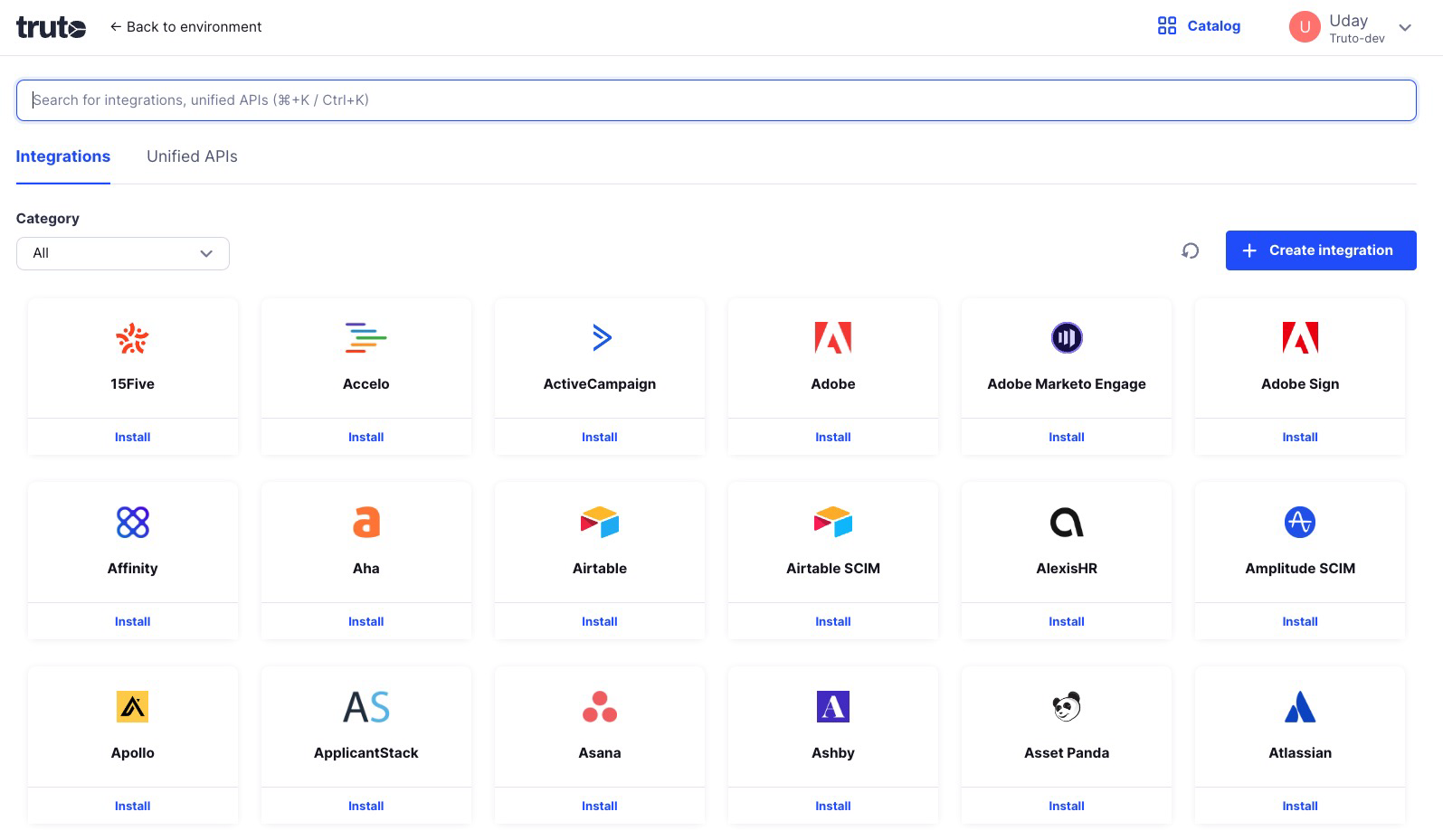1443x840 pixels.
Task: Install the Atlassian integration
Action: coord(1300,806)
